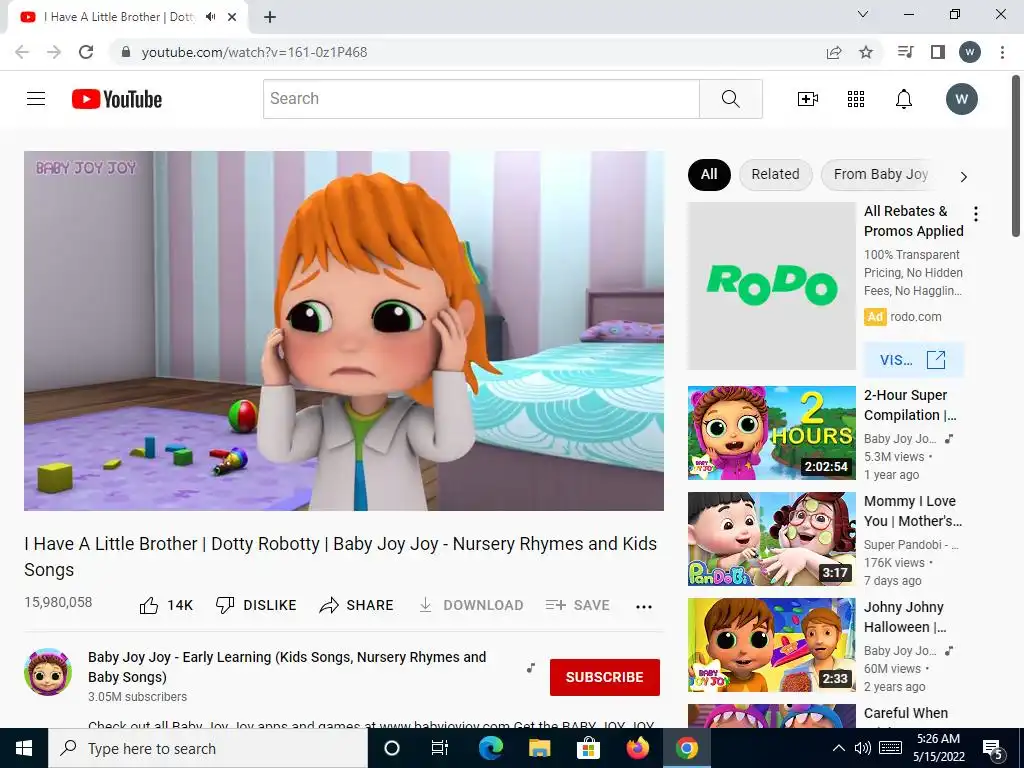The height and width of the screenshot is (768, 1024).
Task: Open the Chrome media control icon
Action: (x=905, y=52)
